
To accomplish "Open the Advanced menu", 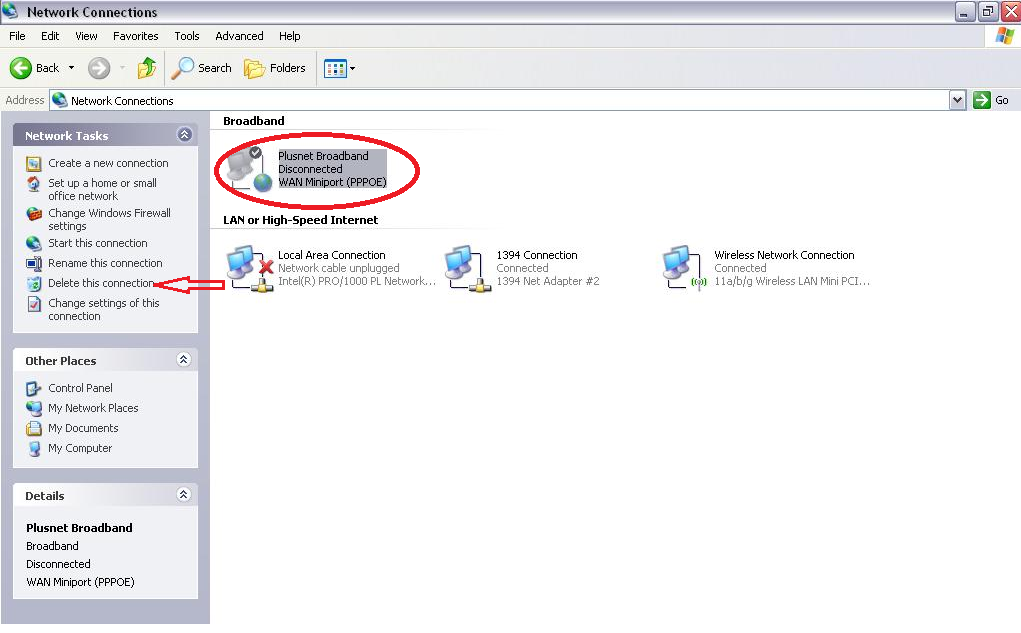I will coord(239,36).
